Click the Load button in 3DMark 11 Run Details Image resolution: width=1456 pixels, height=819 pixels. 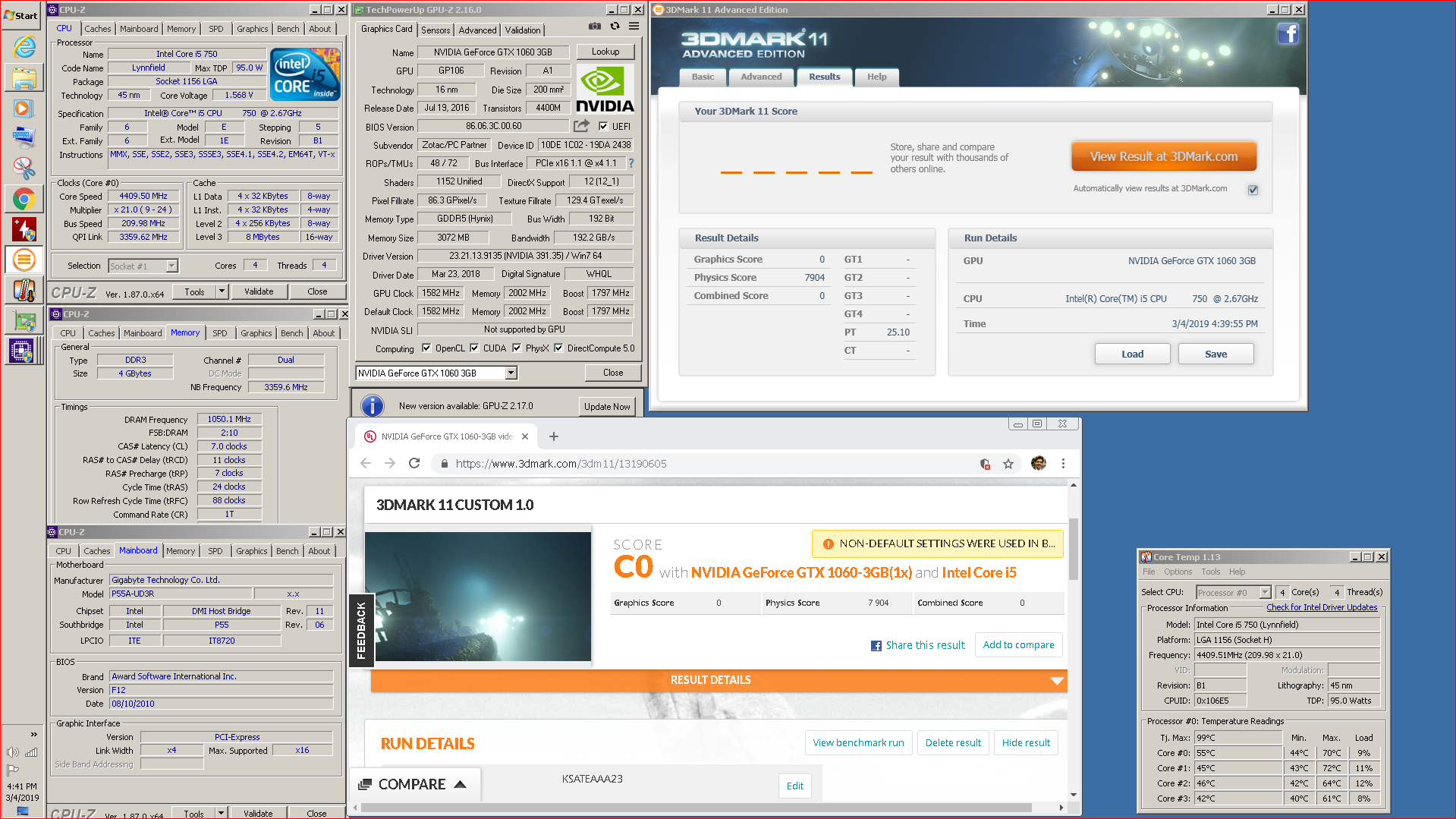tap(1132, 354)
